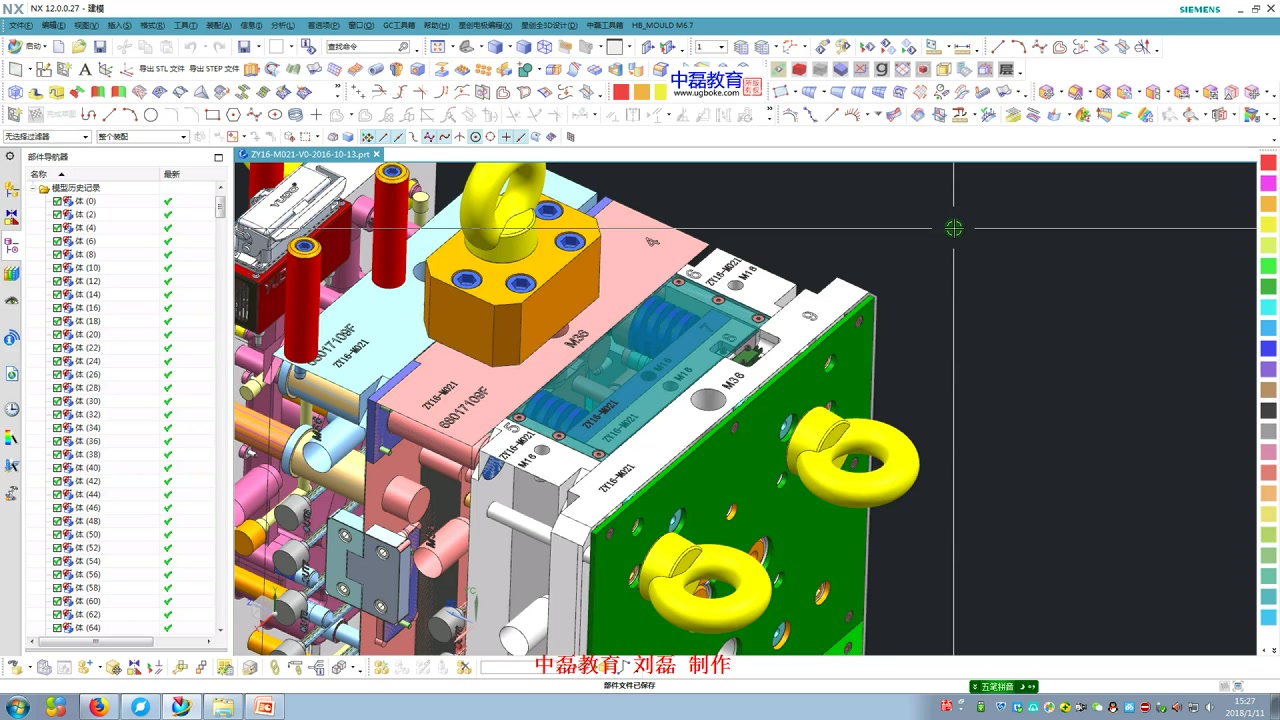This screenshot has height=720, width=1280.
Task: Open the Windows Start button
Action: (18, 707)
